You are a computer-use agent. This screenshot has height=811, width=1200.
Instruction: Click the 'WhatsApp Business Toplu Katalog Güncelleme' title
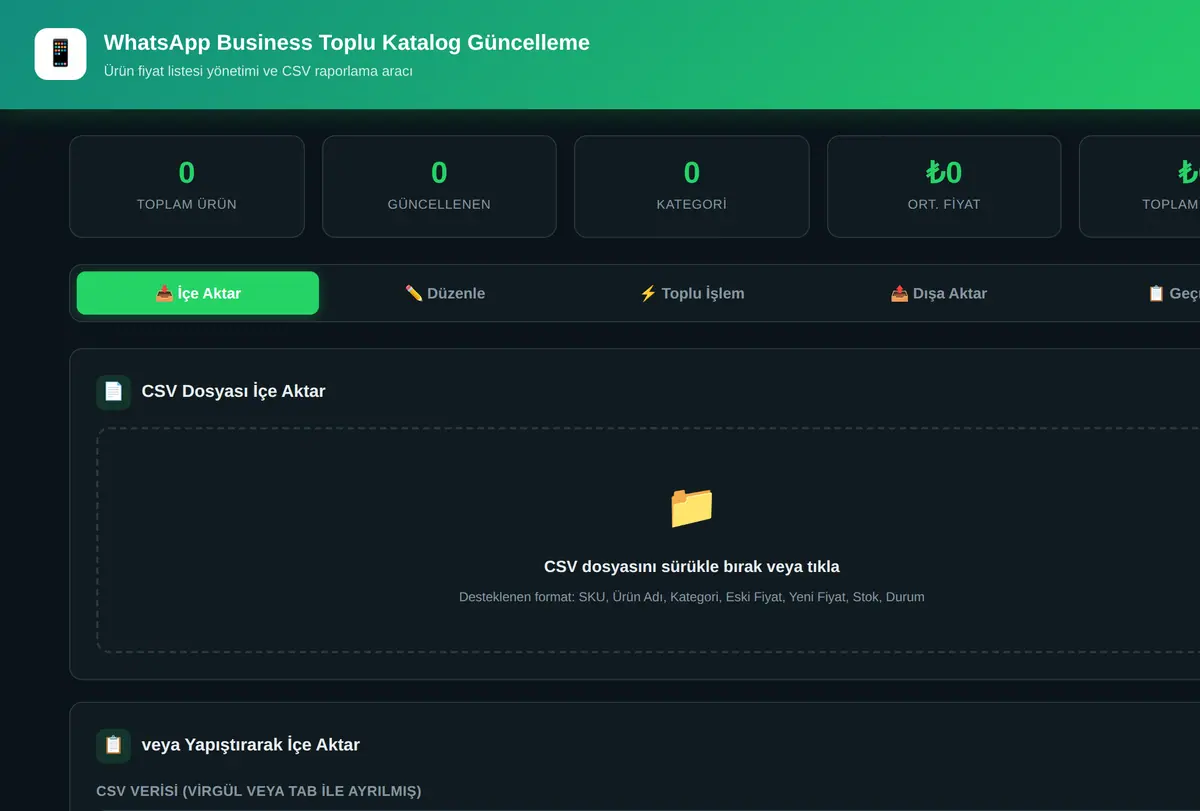point(347,43)
